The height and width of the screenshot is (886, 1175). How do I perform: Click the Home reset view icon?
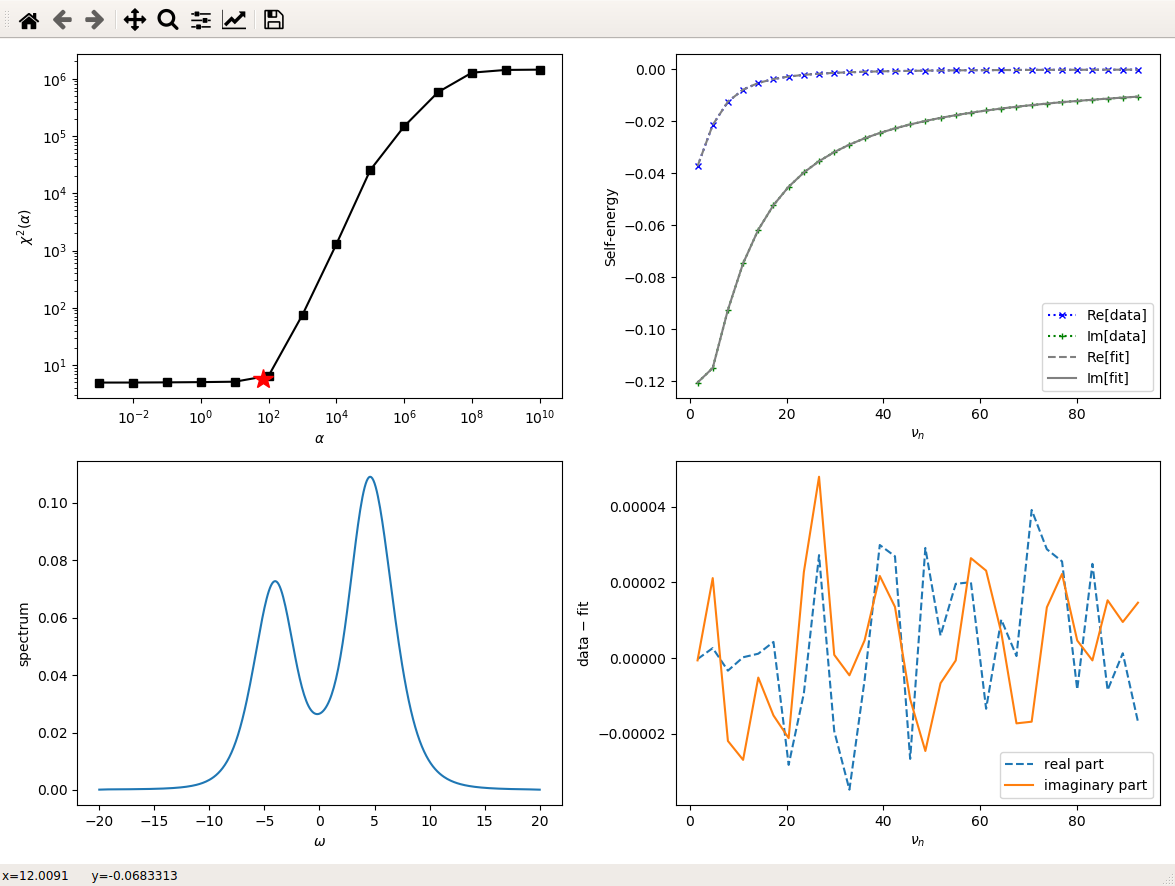[29, 20]
